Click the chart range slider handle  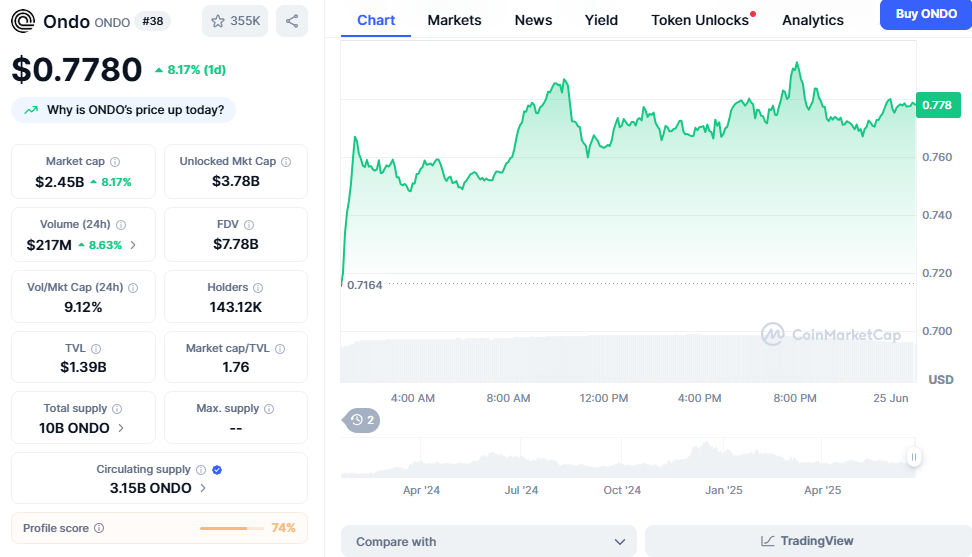point(914,457)
